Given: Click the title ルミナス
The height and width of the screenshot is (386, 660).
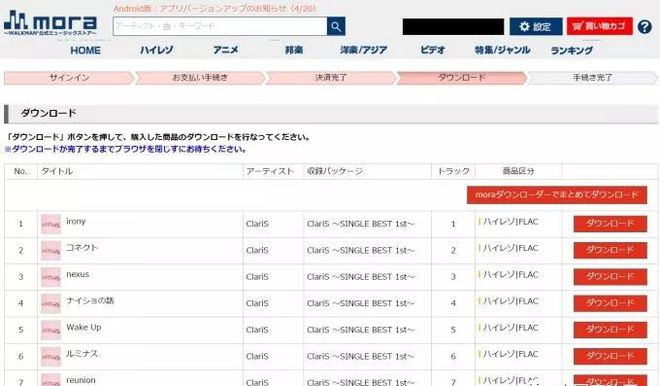Looking at the screenshot, I should tap(82, 354).
